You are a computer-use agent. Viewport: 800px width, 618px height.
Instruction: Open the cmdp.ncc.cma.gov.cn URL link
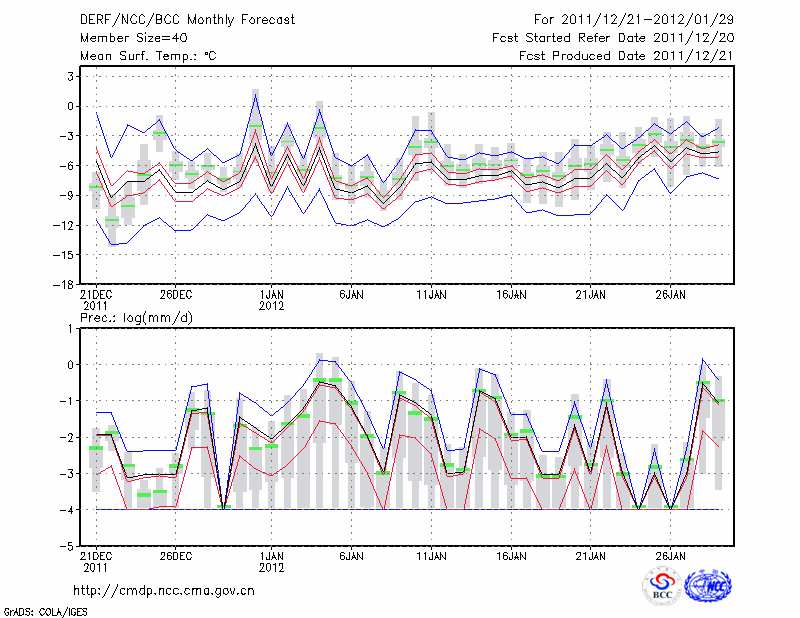pos(165,590)
